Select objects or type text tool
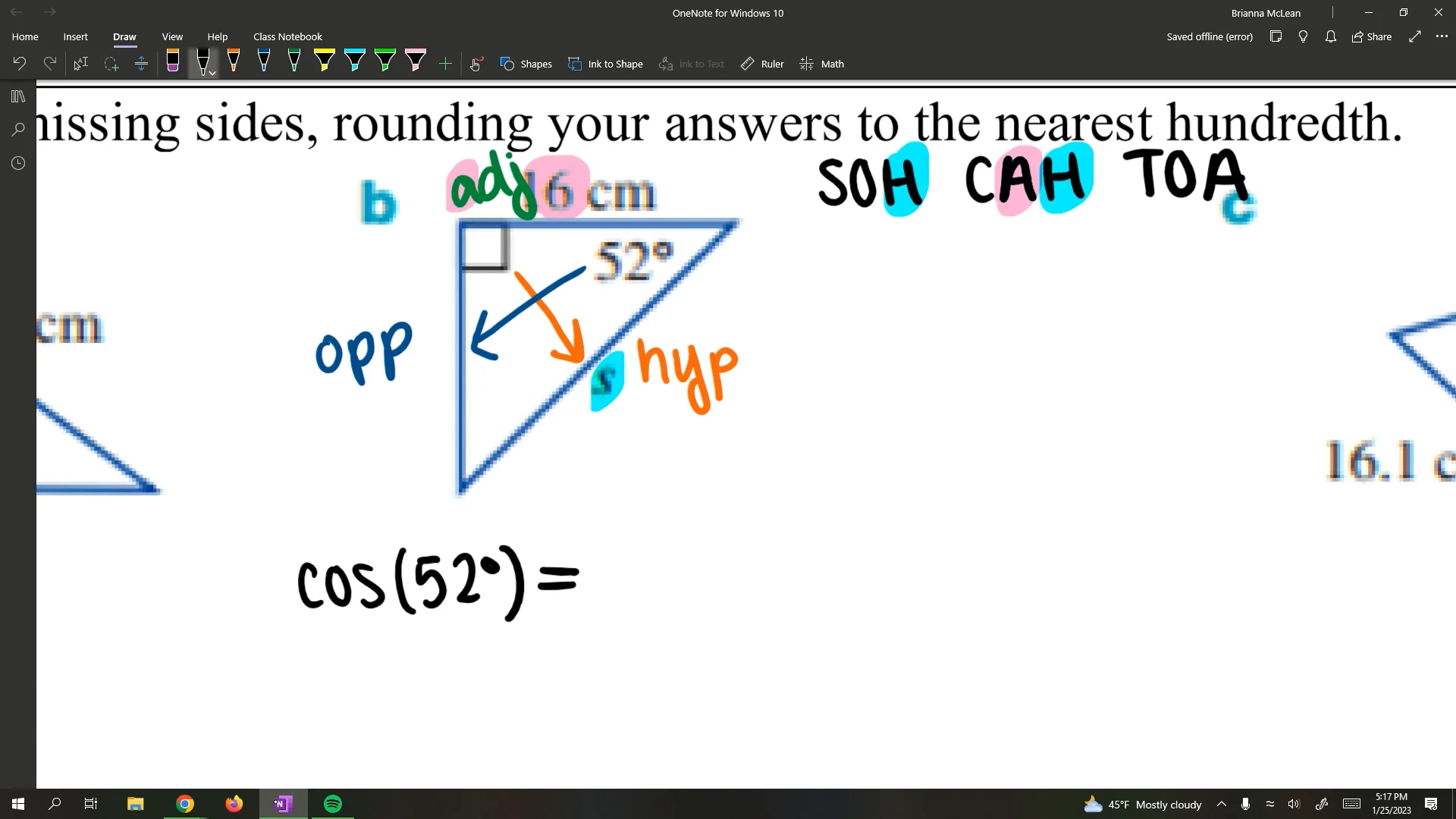This screenshot has width=1456, height=819. (80, 64)
